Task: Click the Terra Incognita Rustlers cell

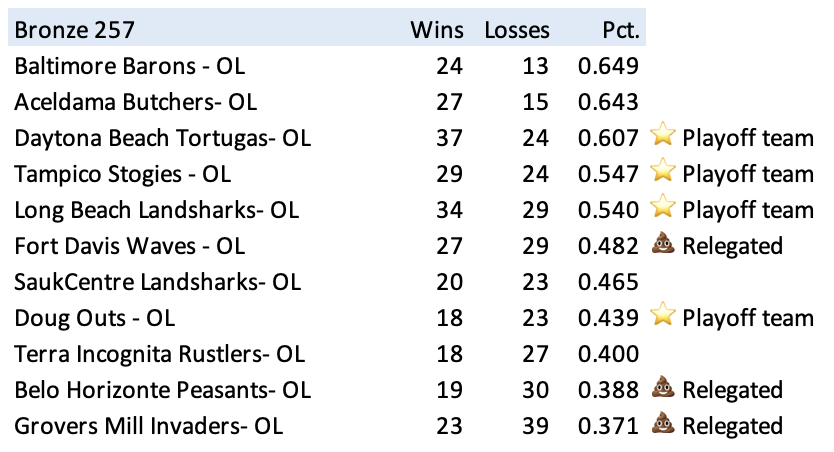Action: [x=159, y=354]
